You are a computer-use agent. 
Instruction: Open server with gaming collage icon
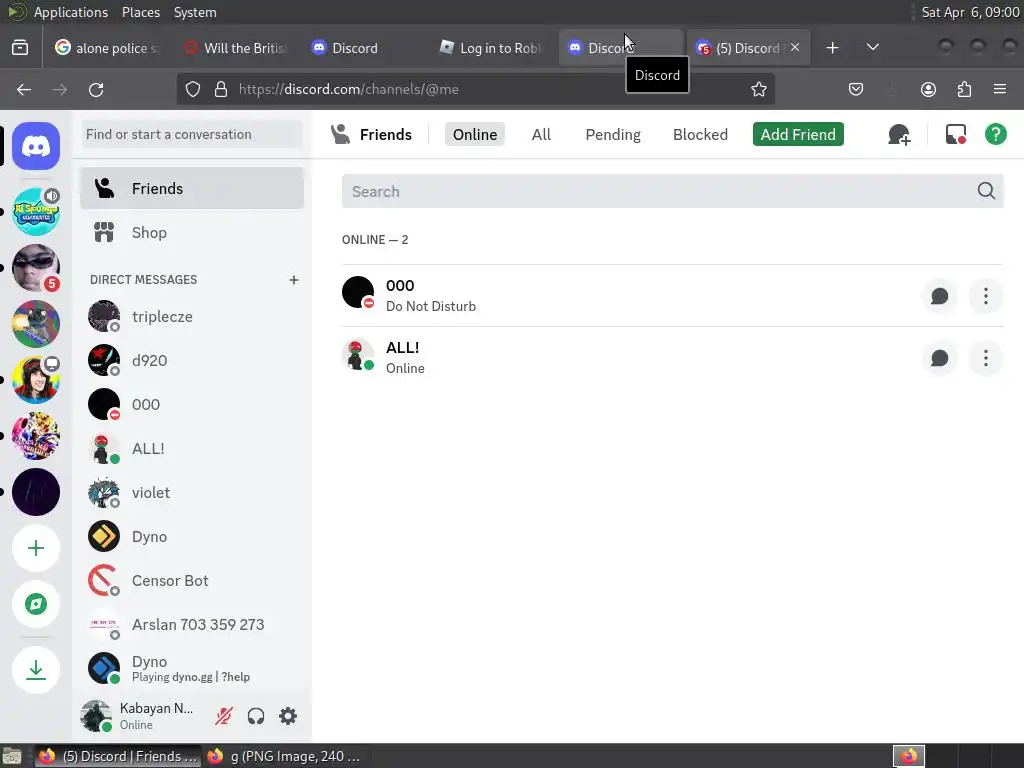click(36, 436)
